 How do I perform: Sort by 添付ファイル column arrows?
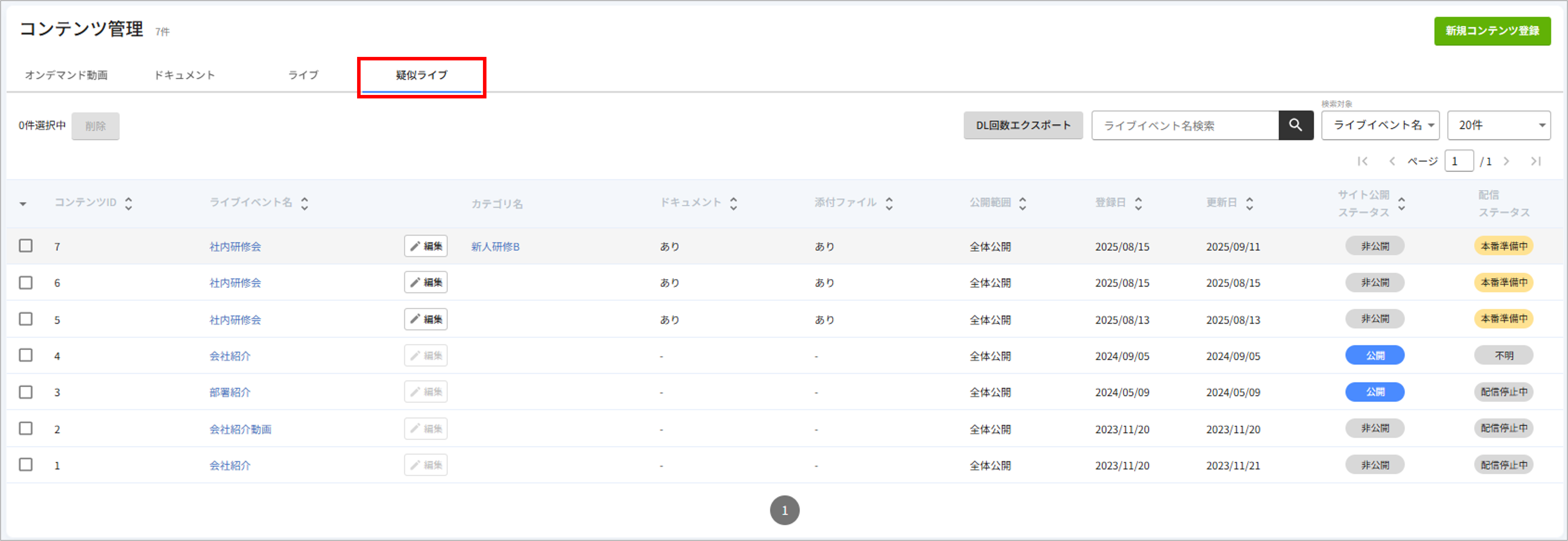point(889,204)
